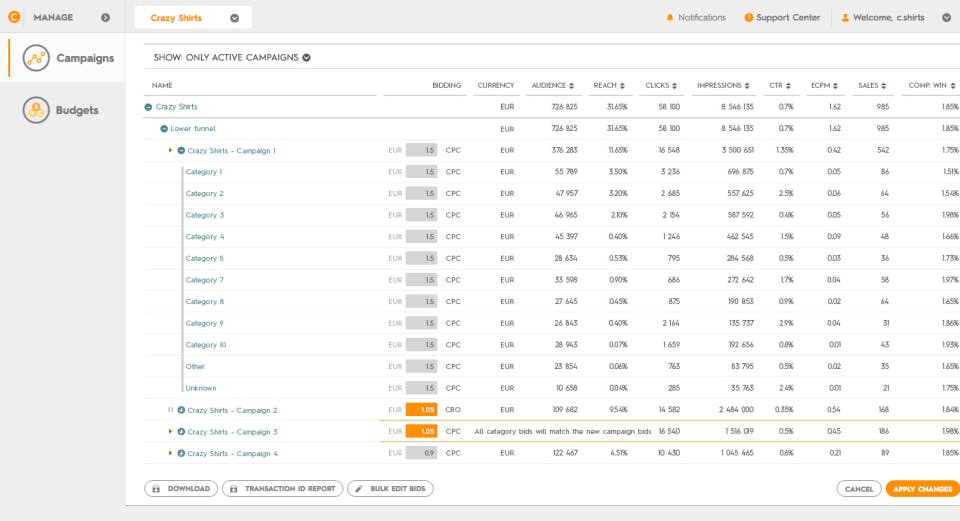Click the arrow icon next to Manage
Screen dimensions: 960x521
coord(105,18)
